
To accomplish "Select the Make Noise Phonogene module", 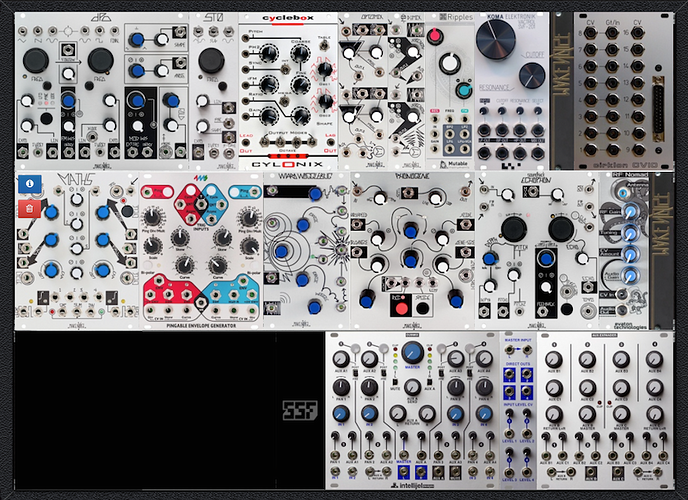I will (412, 250).
